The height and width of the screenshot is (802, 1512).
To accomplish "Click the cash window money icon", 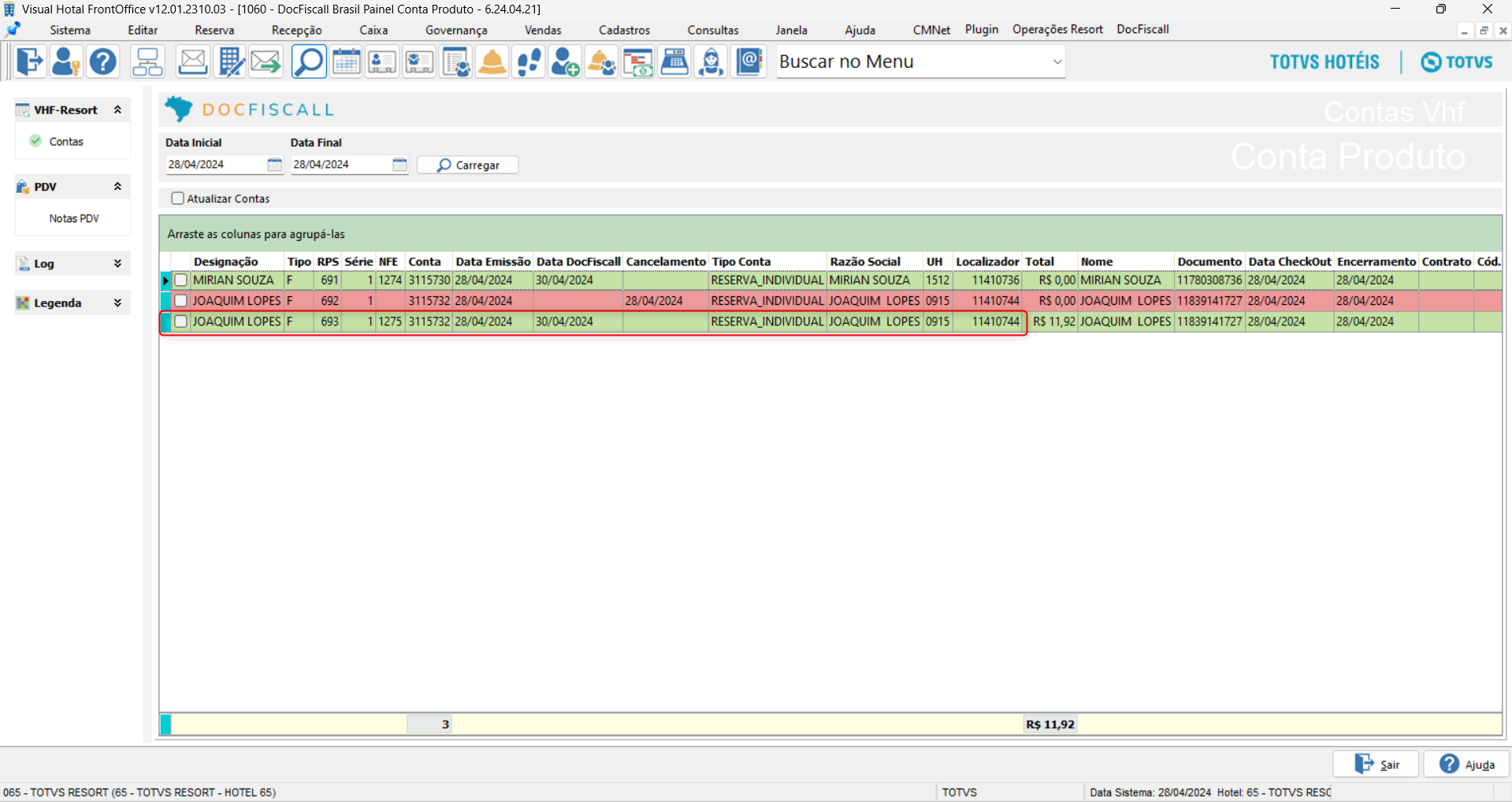I will pos(638,61).
